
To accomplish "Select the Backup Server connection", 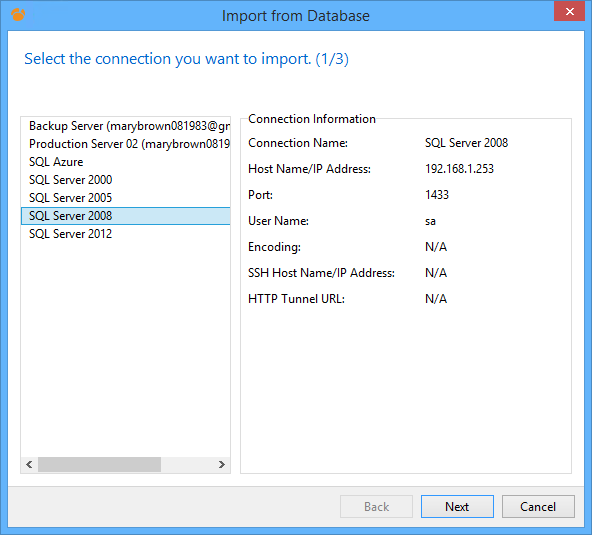I will pyautogui.click(x=126, y=126).
